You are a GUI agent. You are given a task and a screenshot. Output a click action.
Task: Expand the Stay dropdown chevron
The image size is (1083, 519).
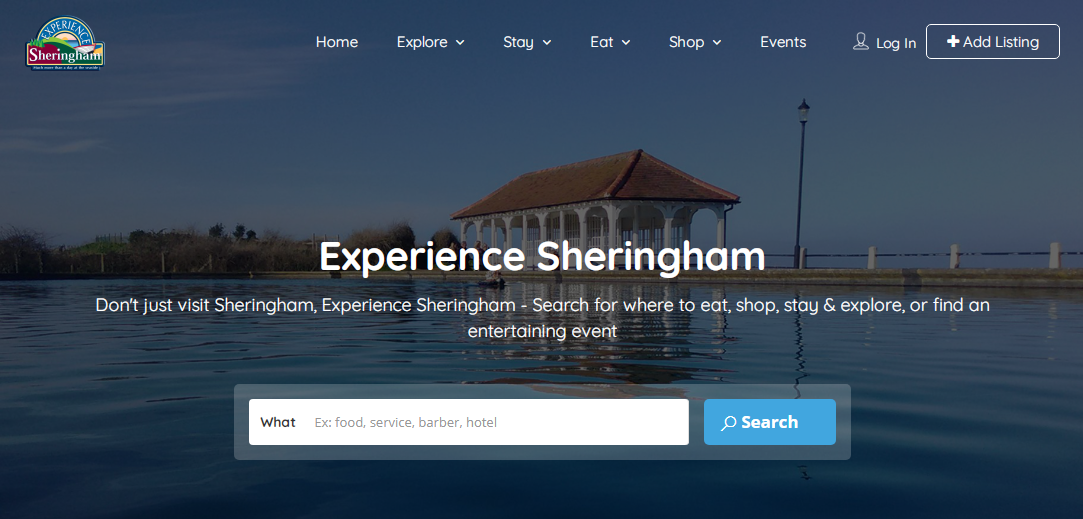pos(547,43)
